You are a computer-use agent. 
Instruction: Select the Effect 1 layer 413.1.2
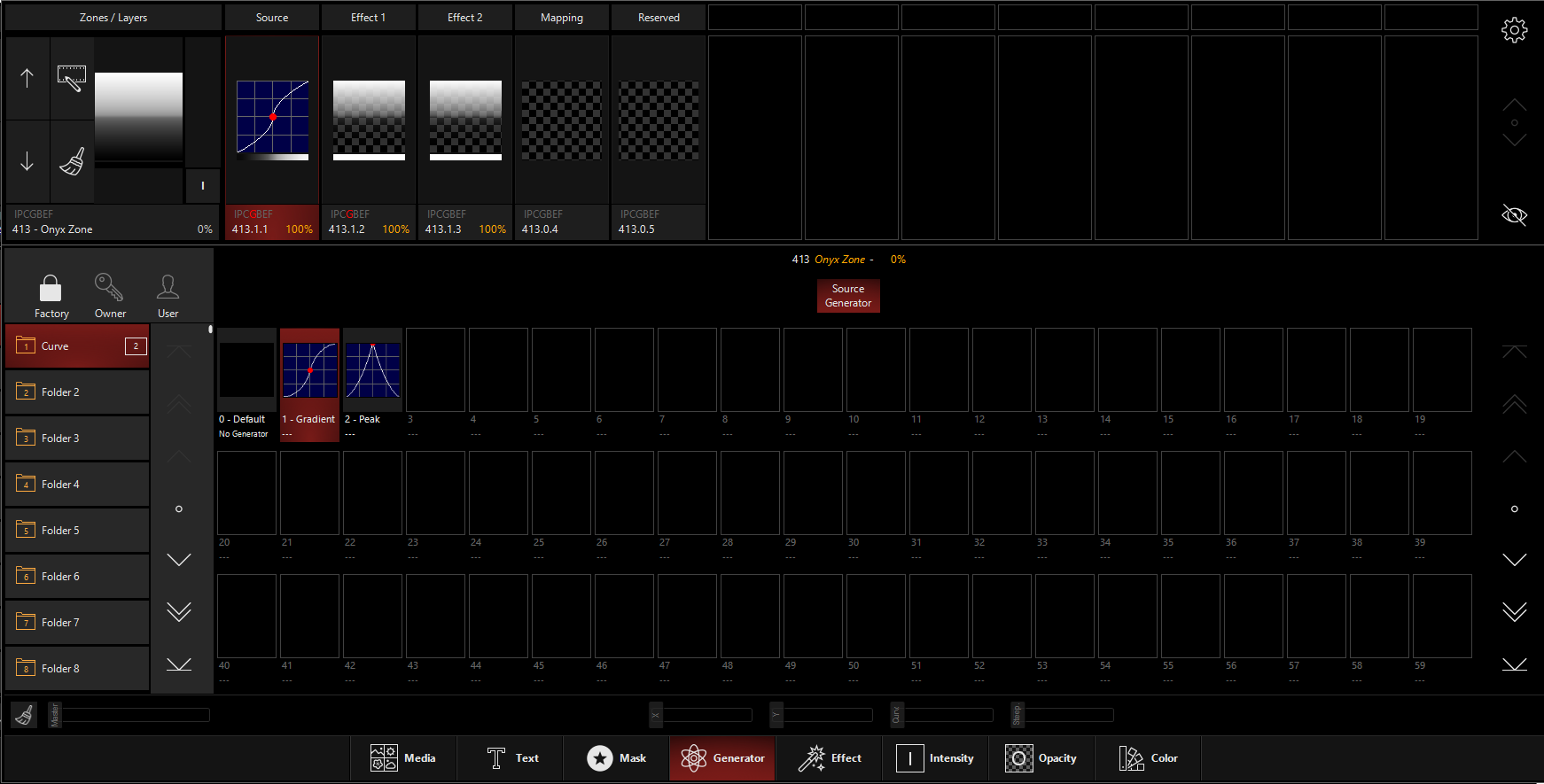pyautogui.click(x=369, y=137)
